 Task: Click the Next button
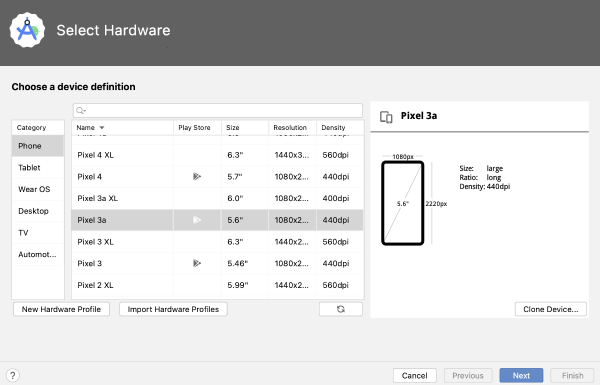(521, 375)
